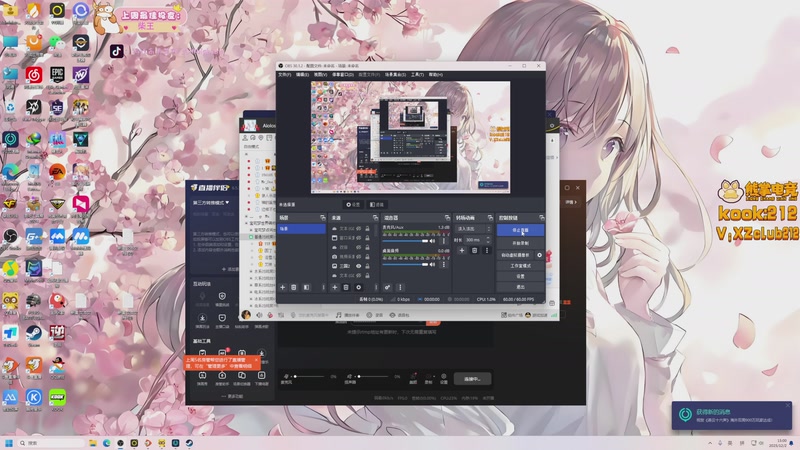Click Windows taskbar search box
This screenshot has height=450, width=800.
click(x=50, y=443)
